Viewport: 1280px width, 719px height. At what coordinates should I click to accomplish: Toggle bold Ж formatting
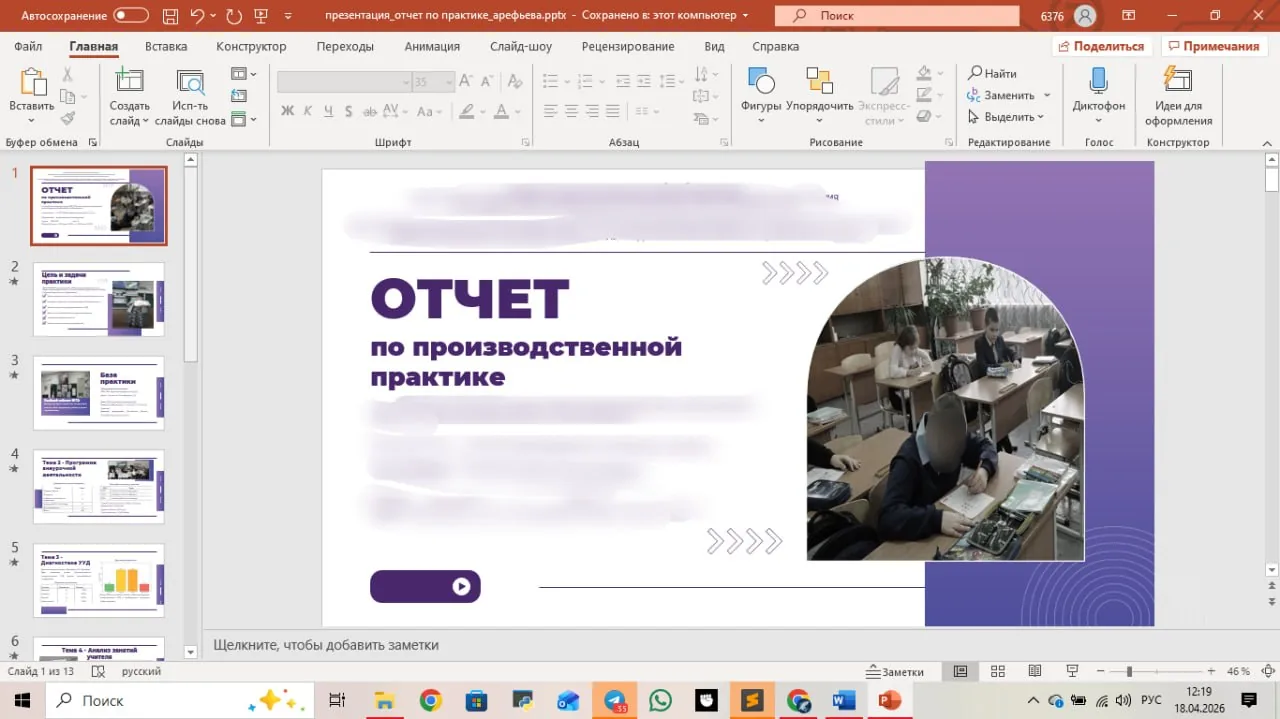(288, 111)
